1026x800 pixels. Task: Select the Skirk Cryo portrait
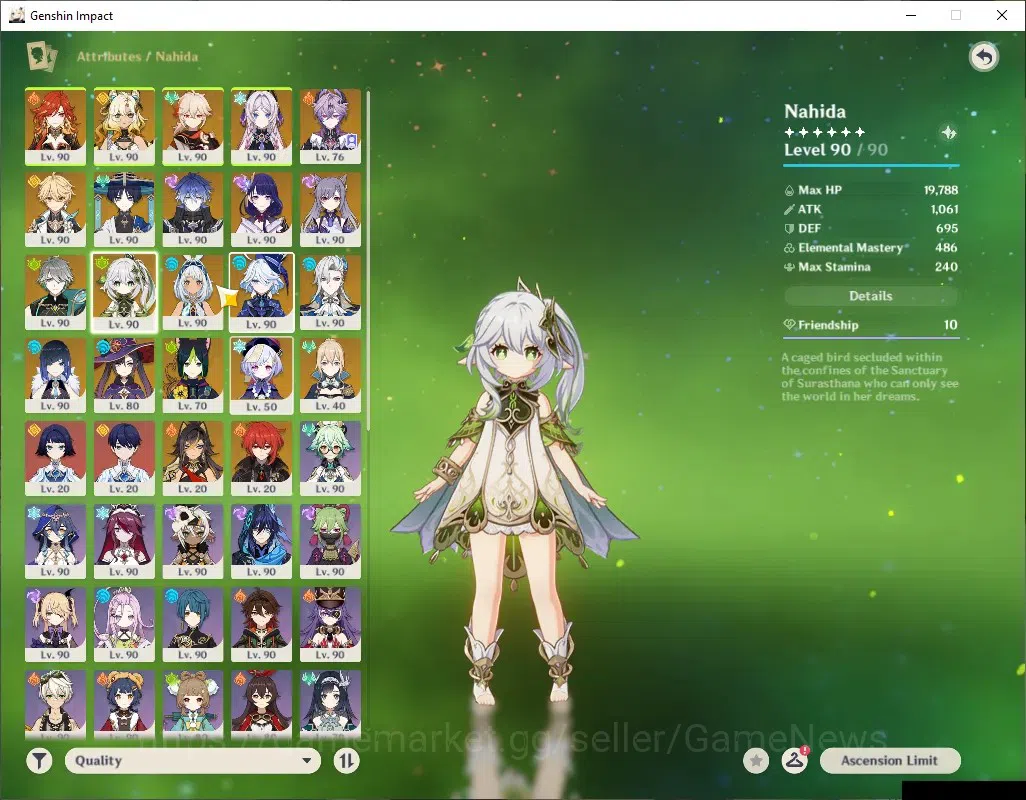click(261, 127)
